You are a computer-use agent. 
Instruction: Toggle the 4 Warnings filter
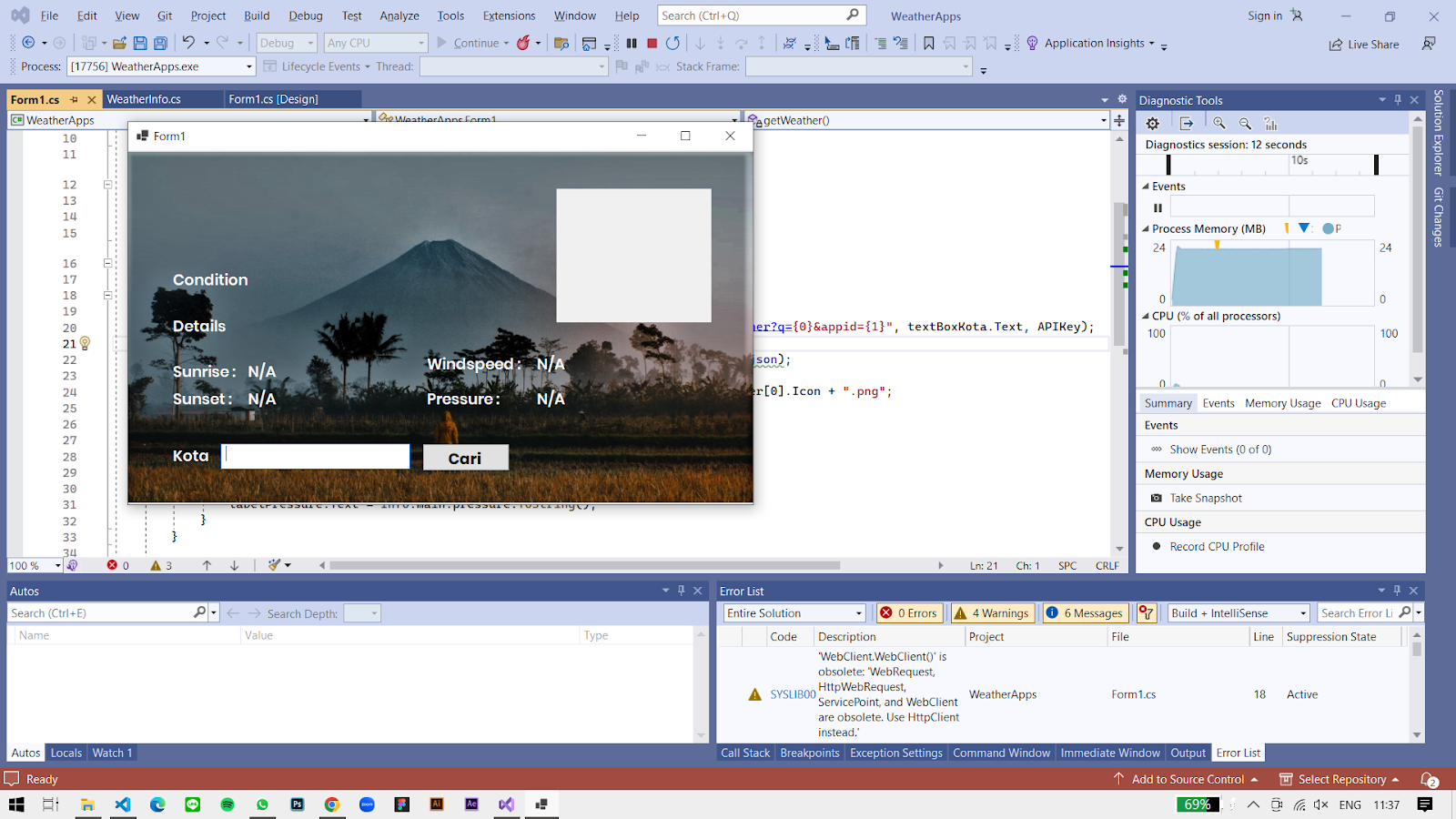(x=991, y=613)
